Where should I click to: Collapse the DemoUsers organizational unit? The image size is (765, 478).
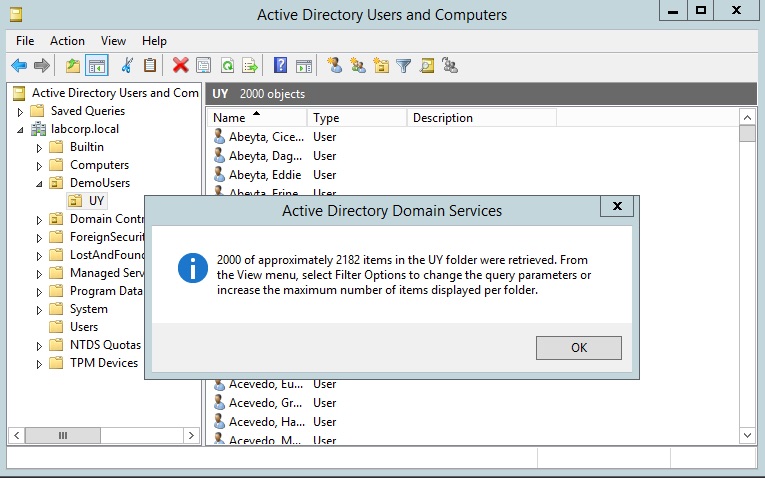(x=39, y=184)
